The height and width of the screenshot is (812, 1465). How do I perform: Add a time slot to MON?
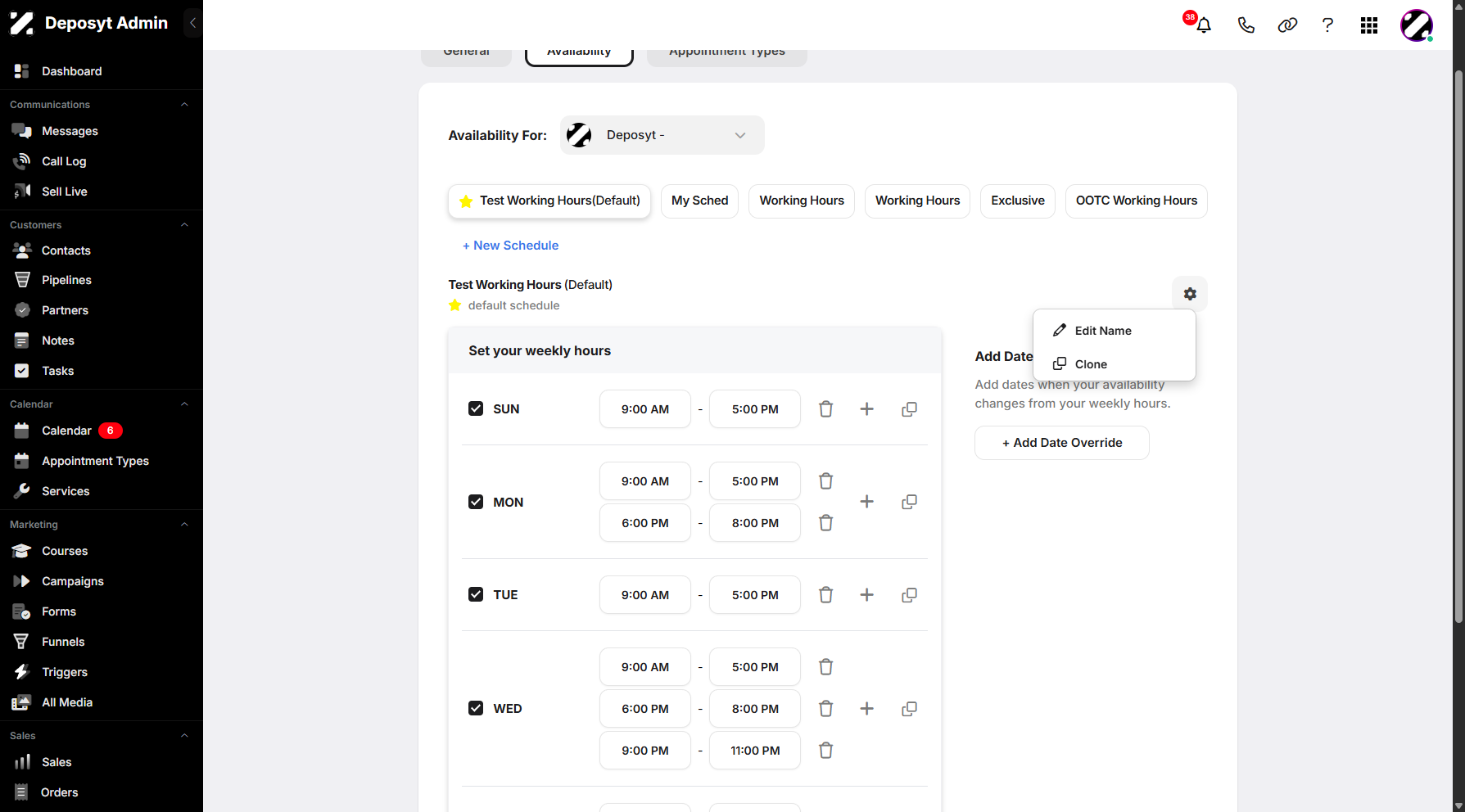click(866, 502)
